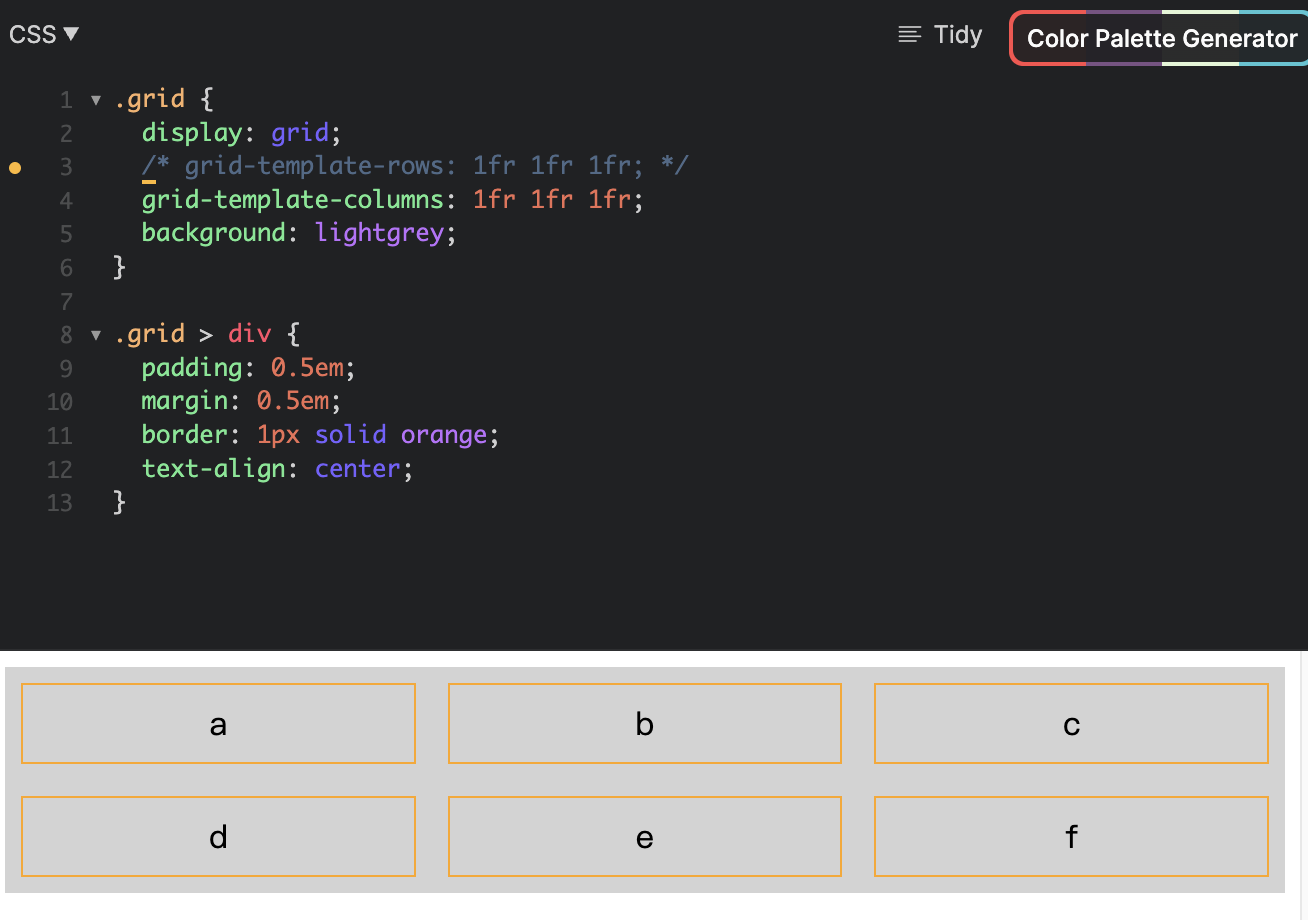The image size is (1308, 920).
Task: Open the Color Palette Generator
Action: click(x=1161, y=39)
